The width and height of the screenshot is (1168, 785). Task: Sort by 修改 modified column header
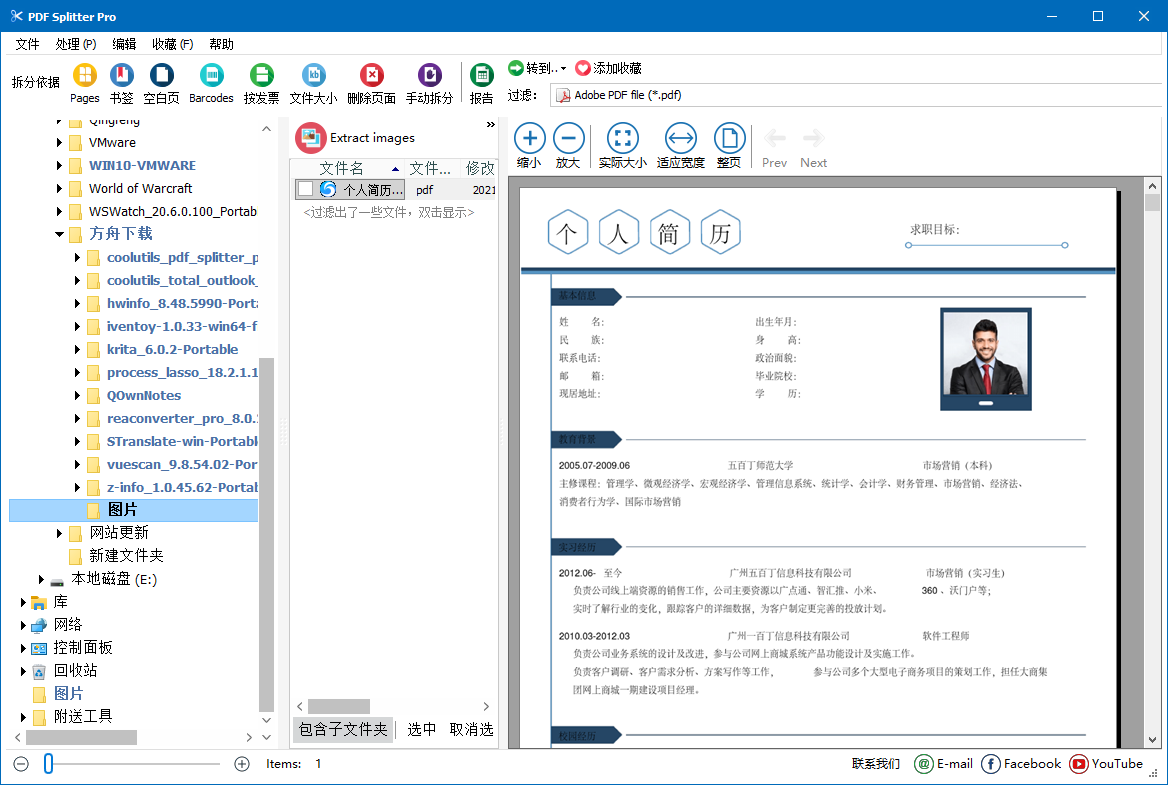tap(479, 168)
